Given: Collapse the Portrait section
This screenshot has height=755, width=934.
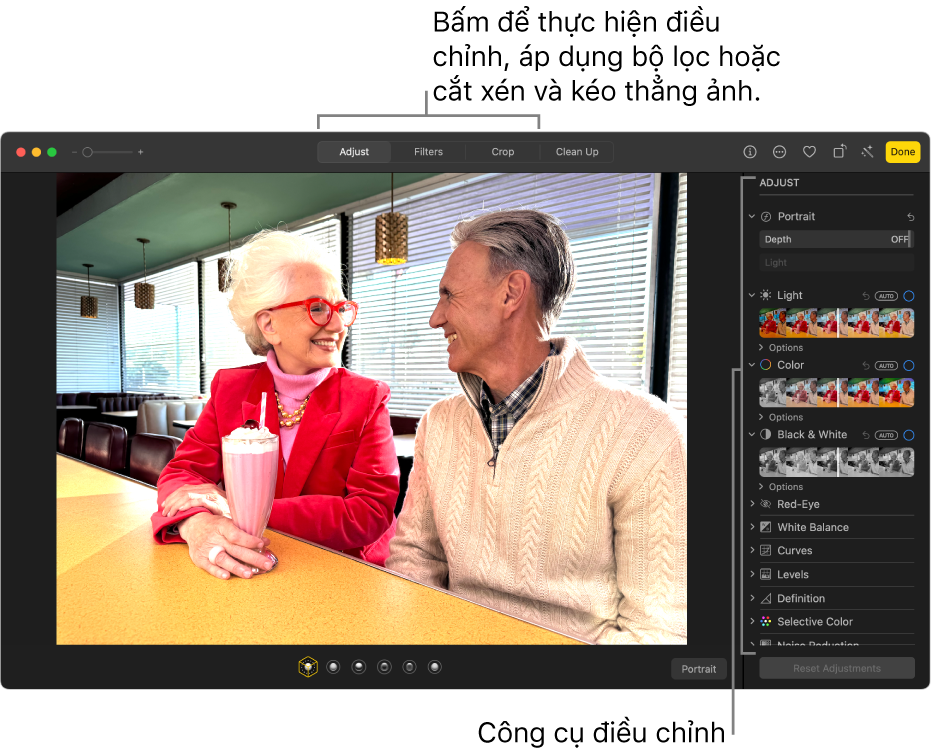Looking at the screenshot, I should [x=752, y=216].
